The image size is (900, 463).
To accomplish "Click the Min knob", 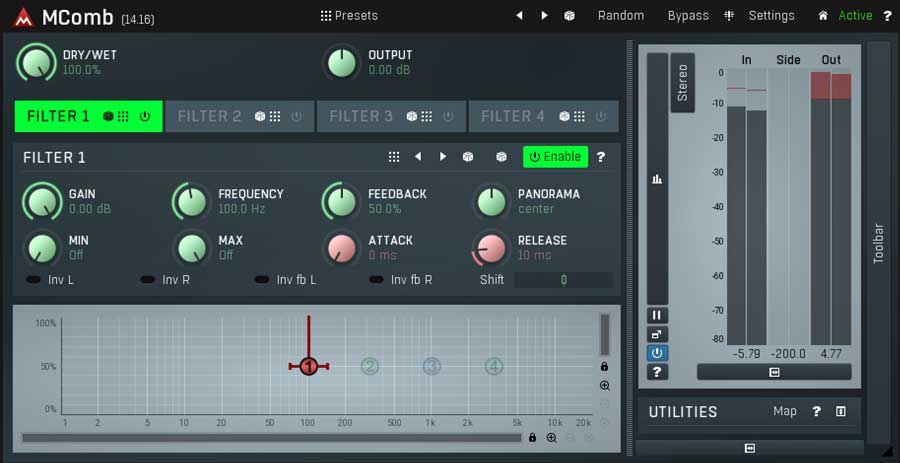I will pos(42,248).
